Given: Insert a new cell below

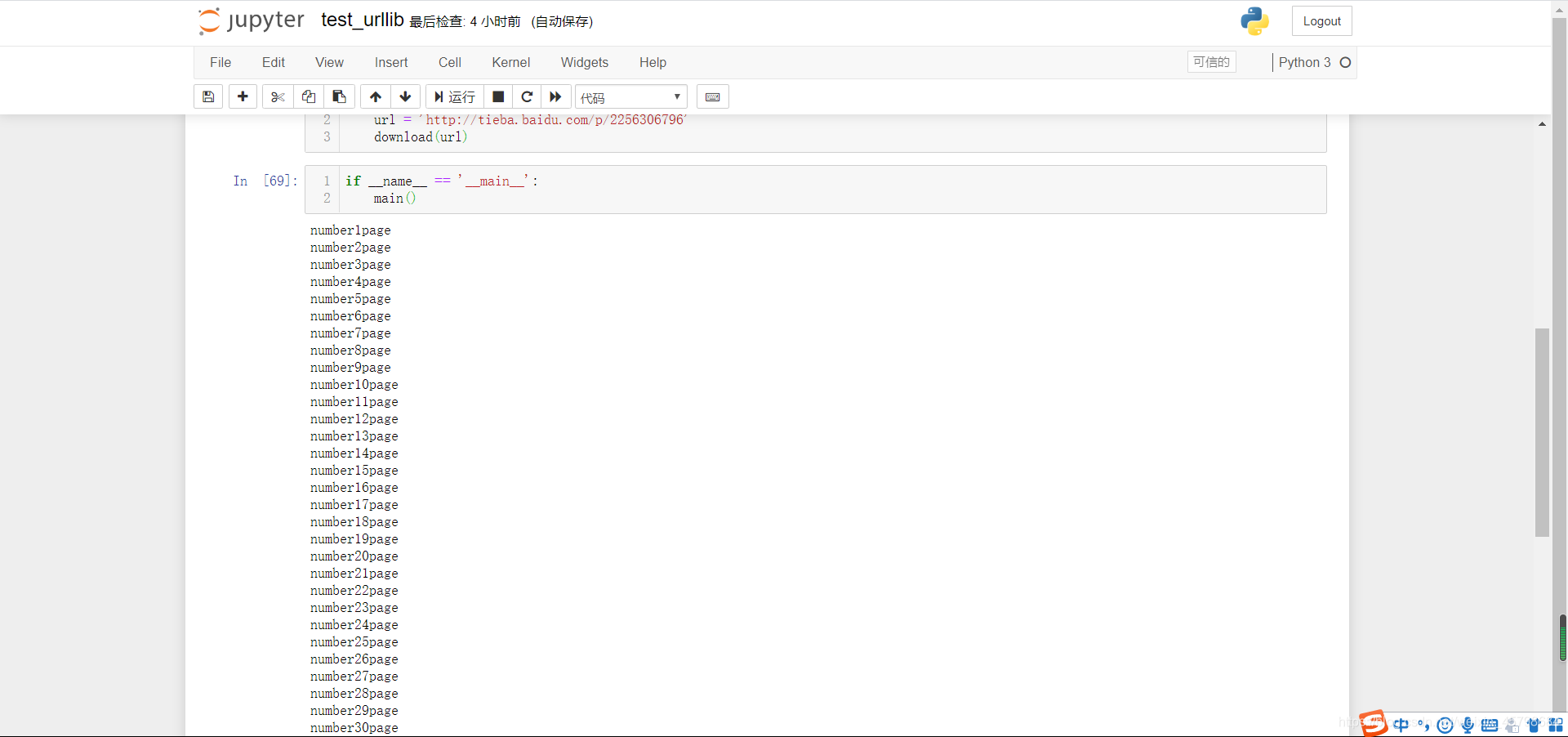Looking at the screenshot, I should click(242, 96).
